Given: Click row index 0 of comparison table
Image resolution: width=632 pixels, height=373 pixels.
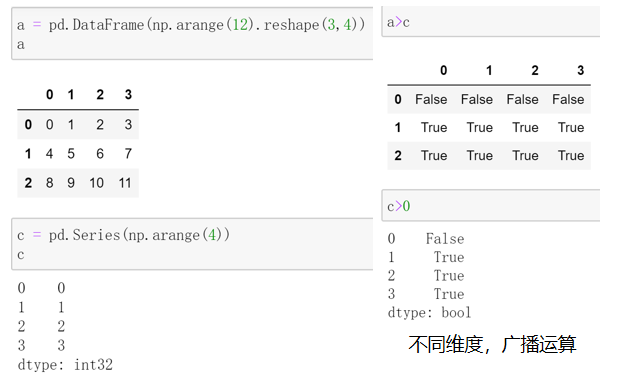Looking at the screenshot, I should (x=398, y=99).
